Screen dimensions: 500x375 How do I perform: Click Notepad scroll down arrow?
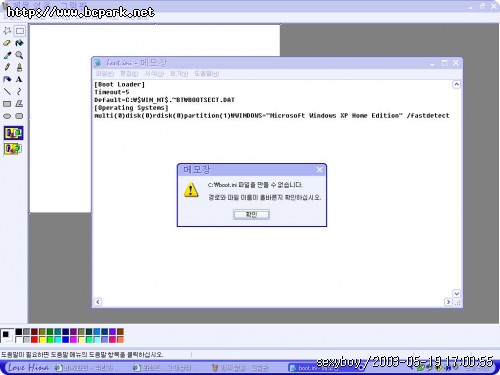456,293
